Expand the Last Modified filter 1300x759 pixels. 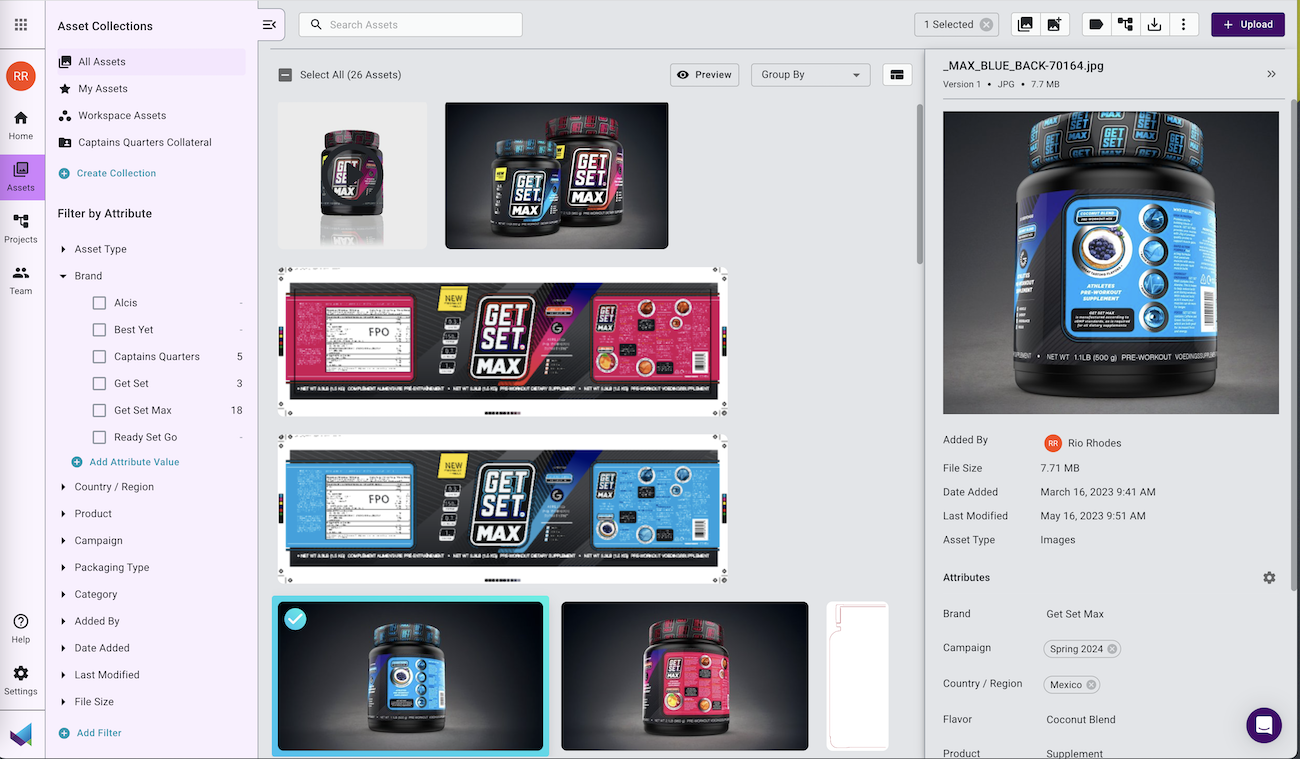click(64, 676)
